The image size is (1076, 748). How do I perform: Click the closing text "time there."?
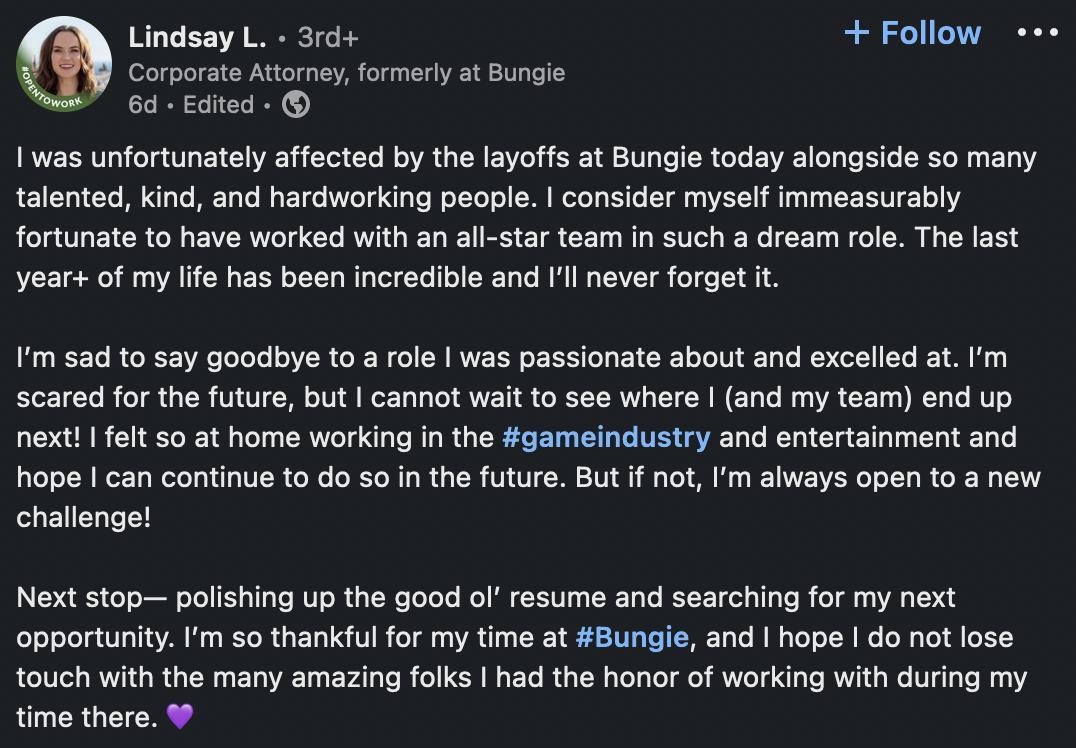87,717
